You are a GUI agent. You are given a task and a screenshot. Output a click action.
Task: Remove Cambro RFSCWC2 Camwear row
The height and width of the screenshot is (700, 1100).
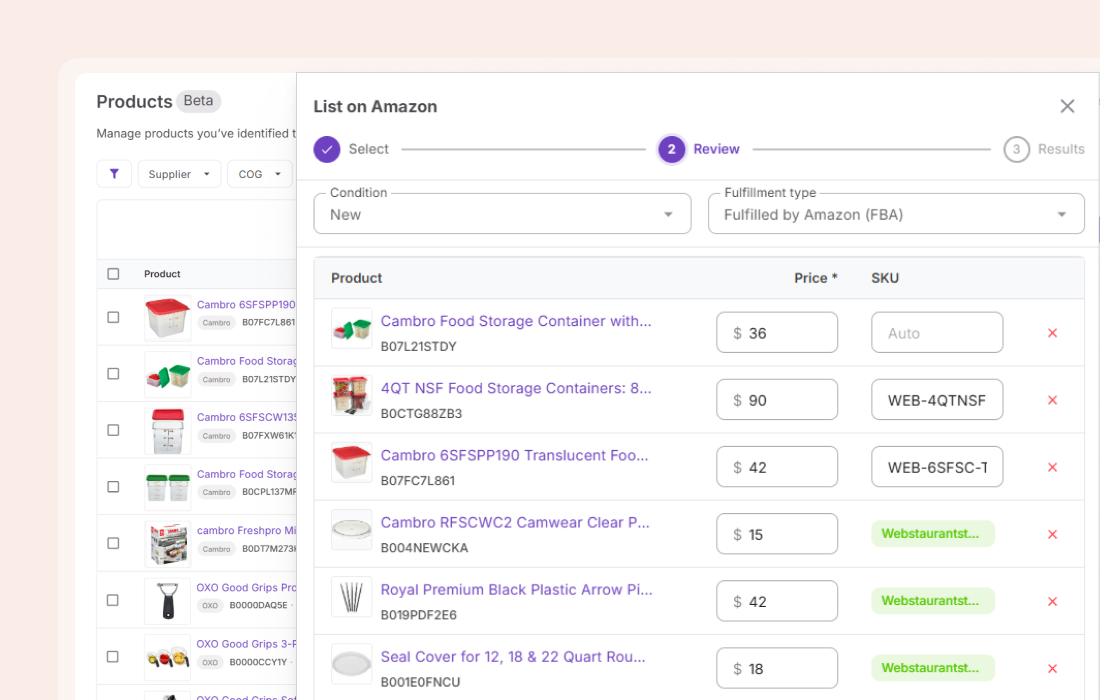pos(1052,534)
